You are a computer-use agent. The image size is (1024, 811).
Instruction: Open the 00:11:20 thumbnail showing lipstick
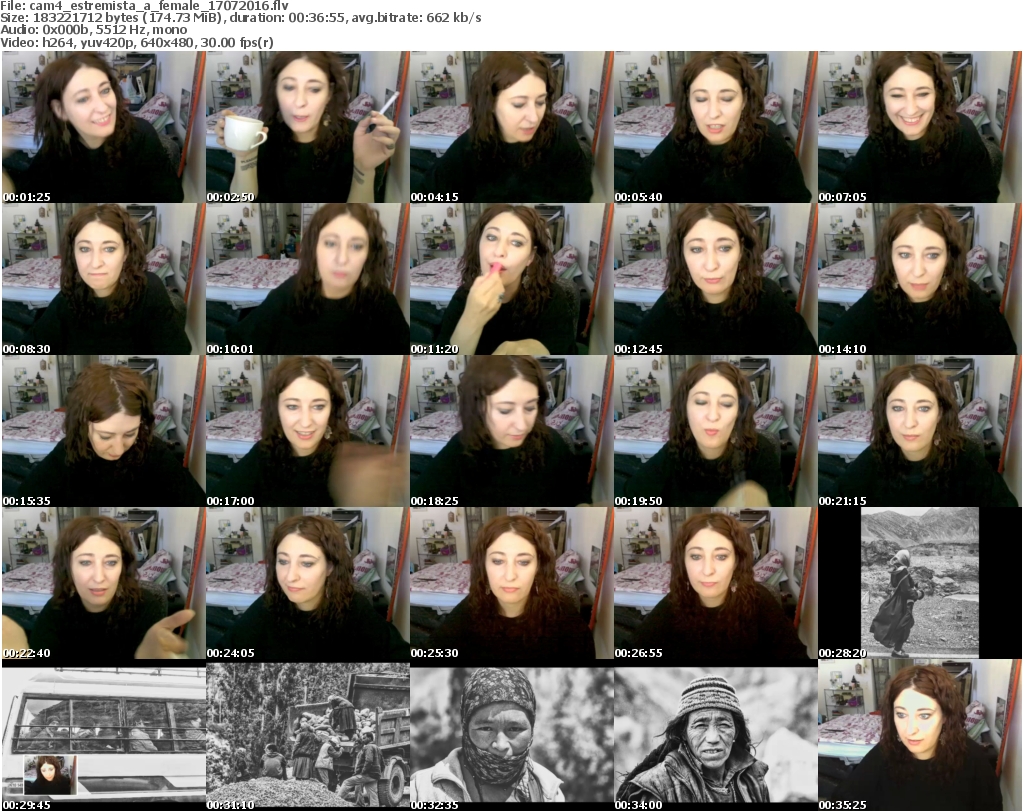511,279
